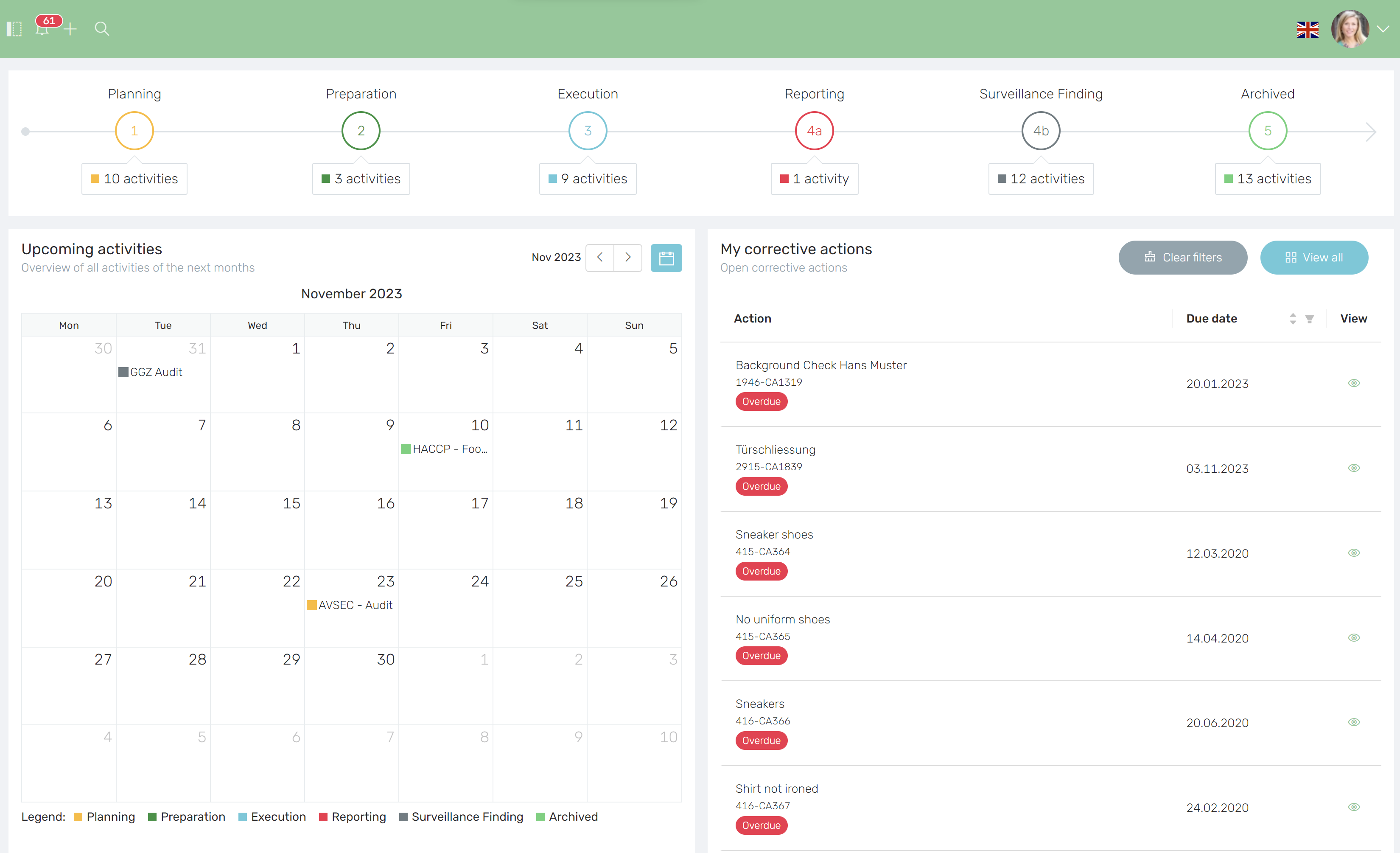This screenshot has width=1400, height=853.
Task: Click Overdue badge under 1946-CA1319
Action: (x=761, y=402)
